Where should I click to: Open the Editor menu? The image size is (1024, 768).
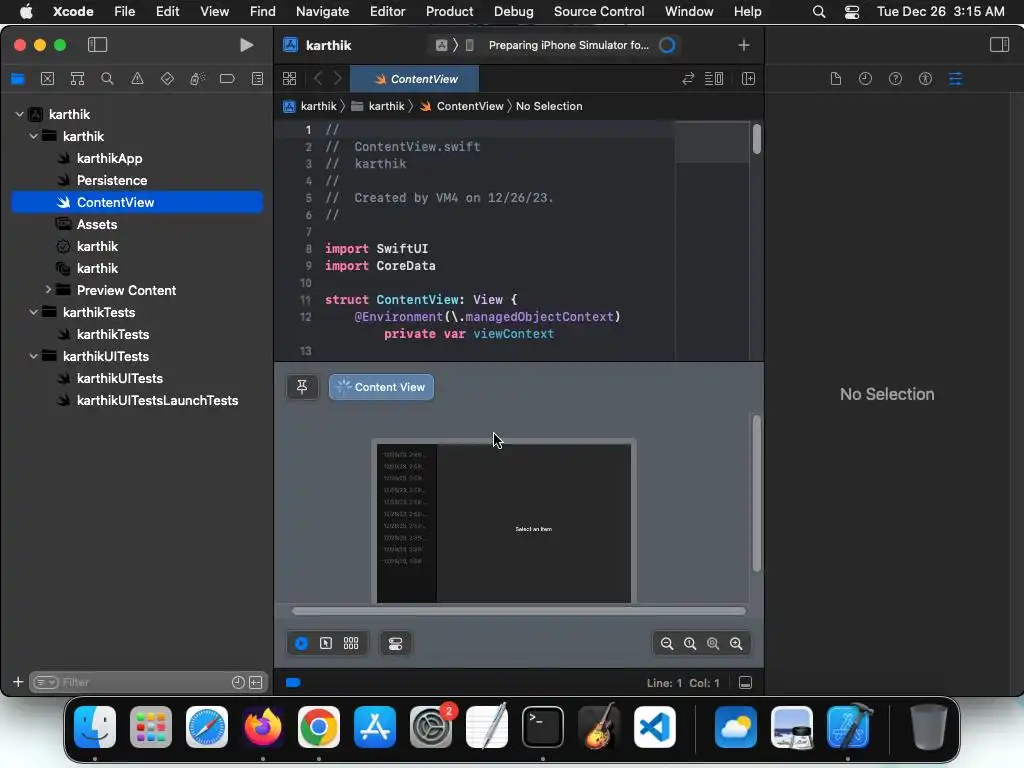387,11
